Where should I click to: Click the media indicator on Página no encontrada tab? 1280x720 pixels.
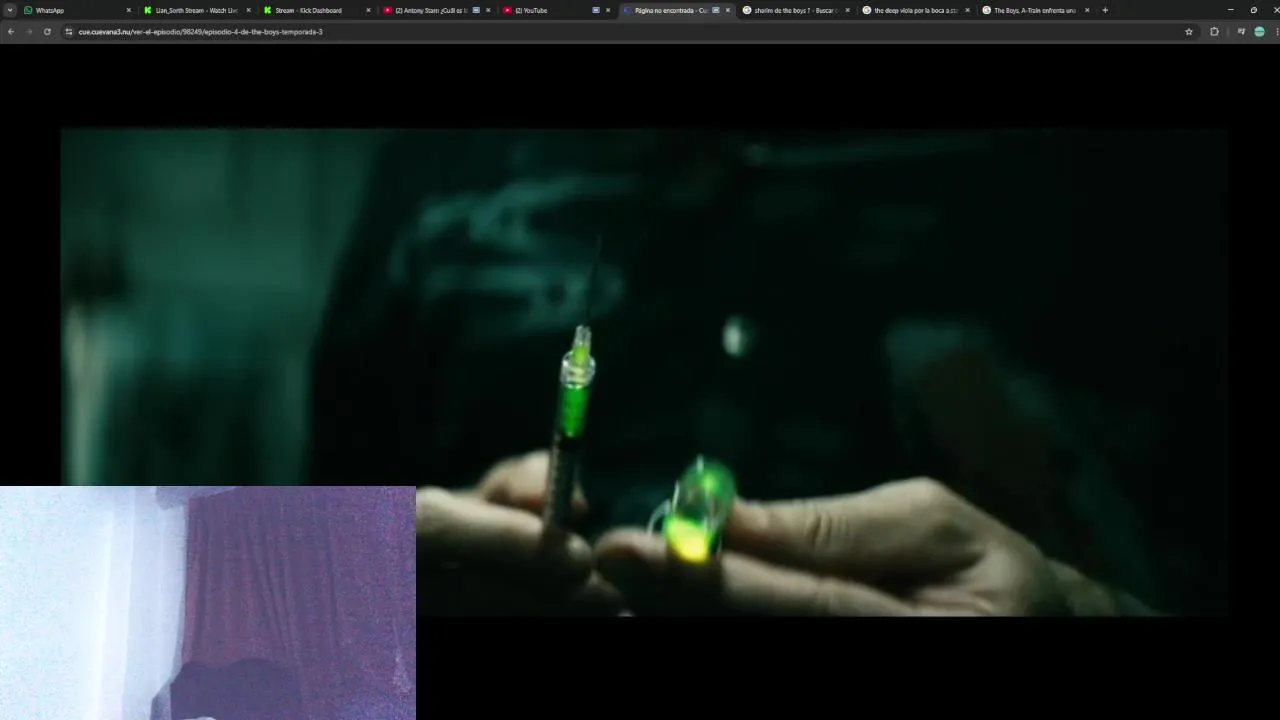point(716,10)
